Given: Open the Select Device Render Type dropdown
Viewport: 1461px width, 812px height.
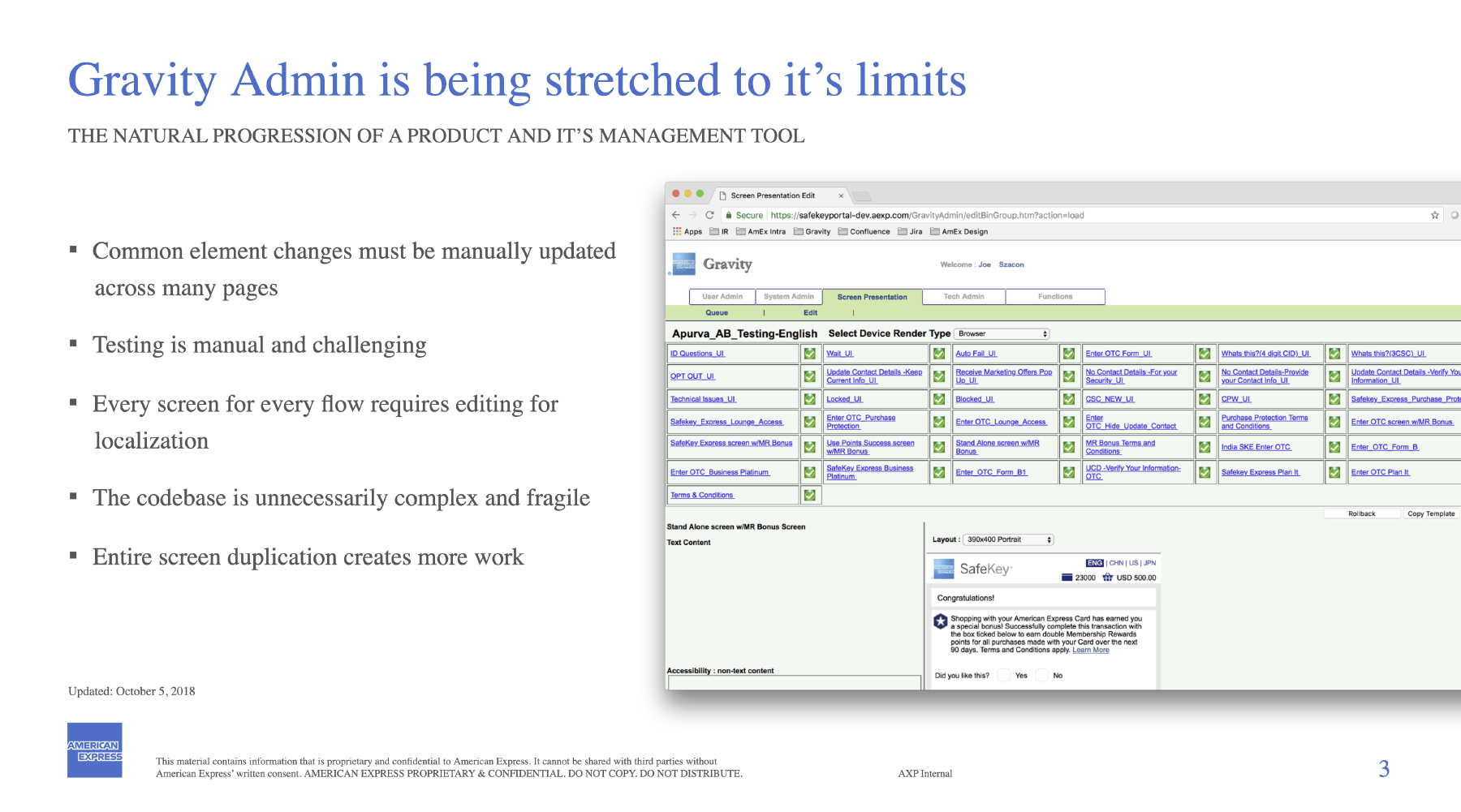Looking at the screenshot, I should point(1002,333).
